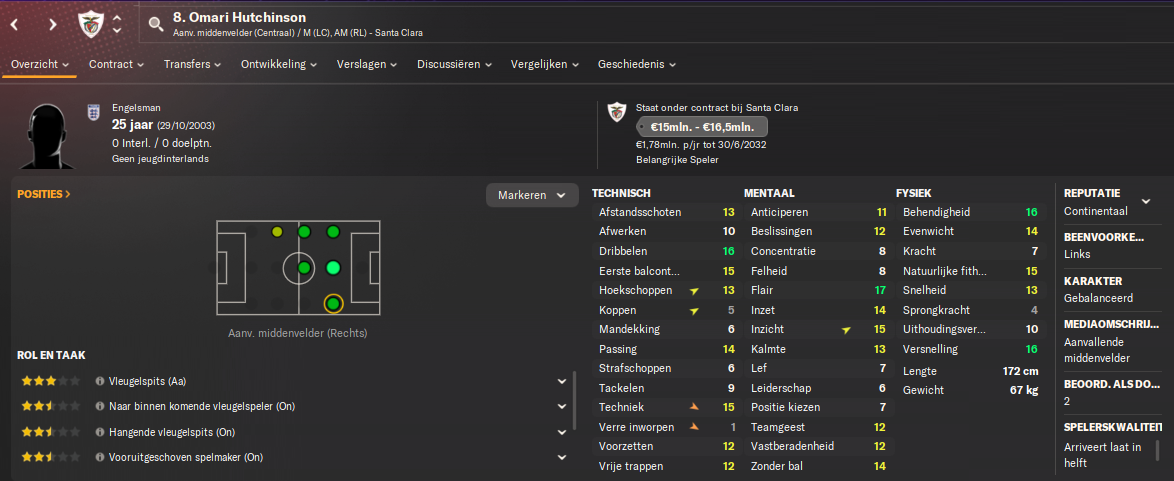Select the right attacking midfielder position dot
The image size is (1174, 481).
(x=333, y=303)
